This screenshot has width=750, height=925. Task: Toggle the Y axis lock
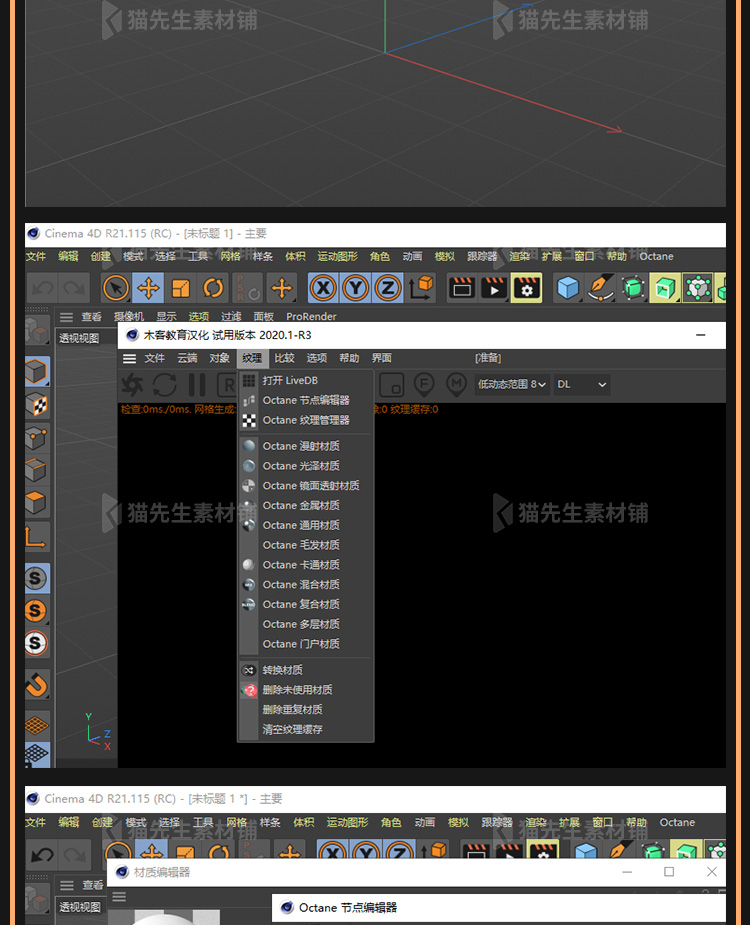pyautogui.click(x=355, y=289)
